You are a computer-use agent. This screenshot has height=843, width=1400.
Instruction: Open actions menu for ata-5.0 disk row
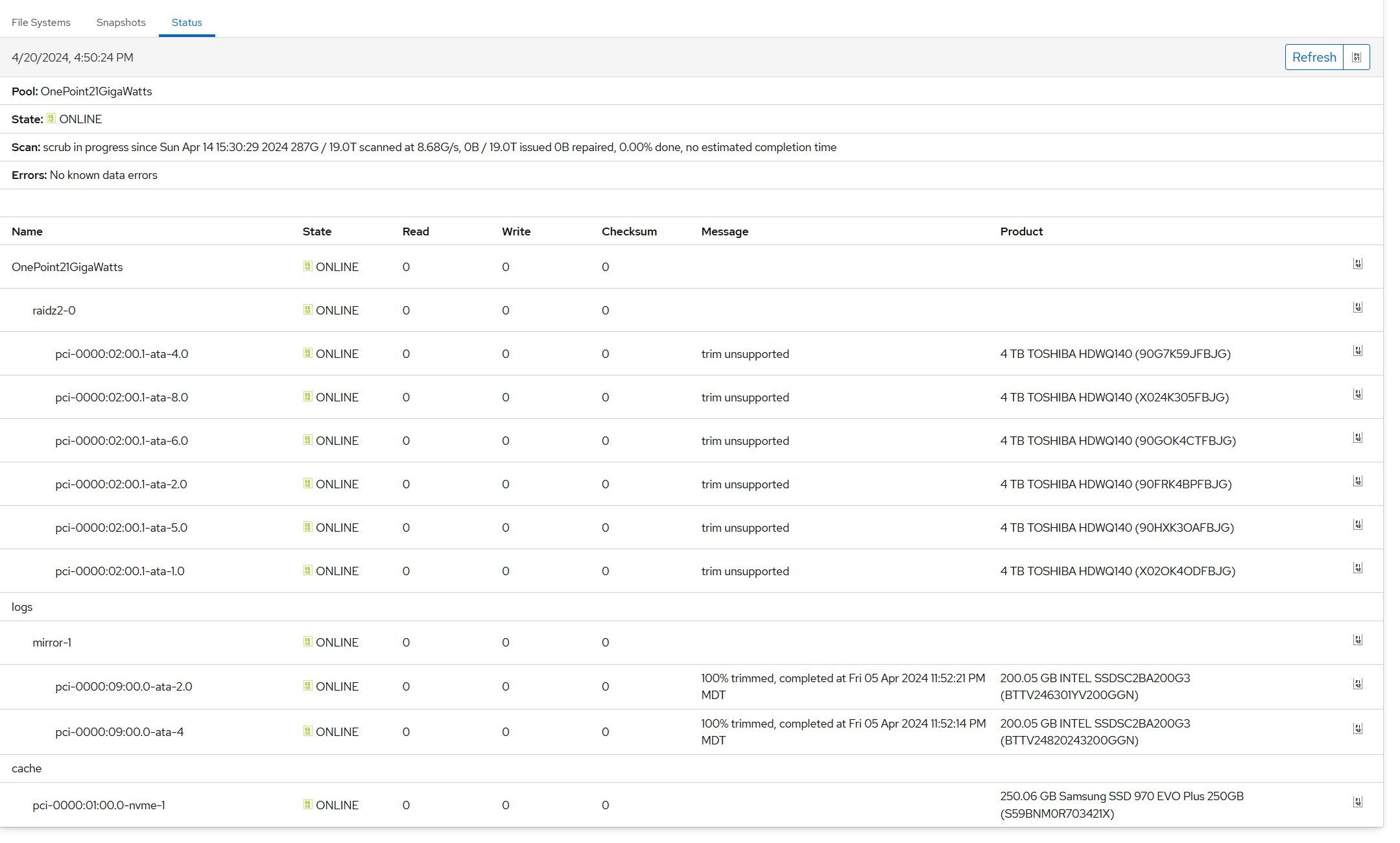pos(1357,525)
